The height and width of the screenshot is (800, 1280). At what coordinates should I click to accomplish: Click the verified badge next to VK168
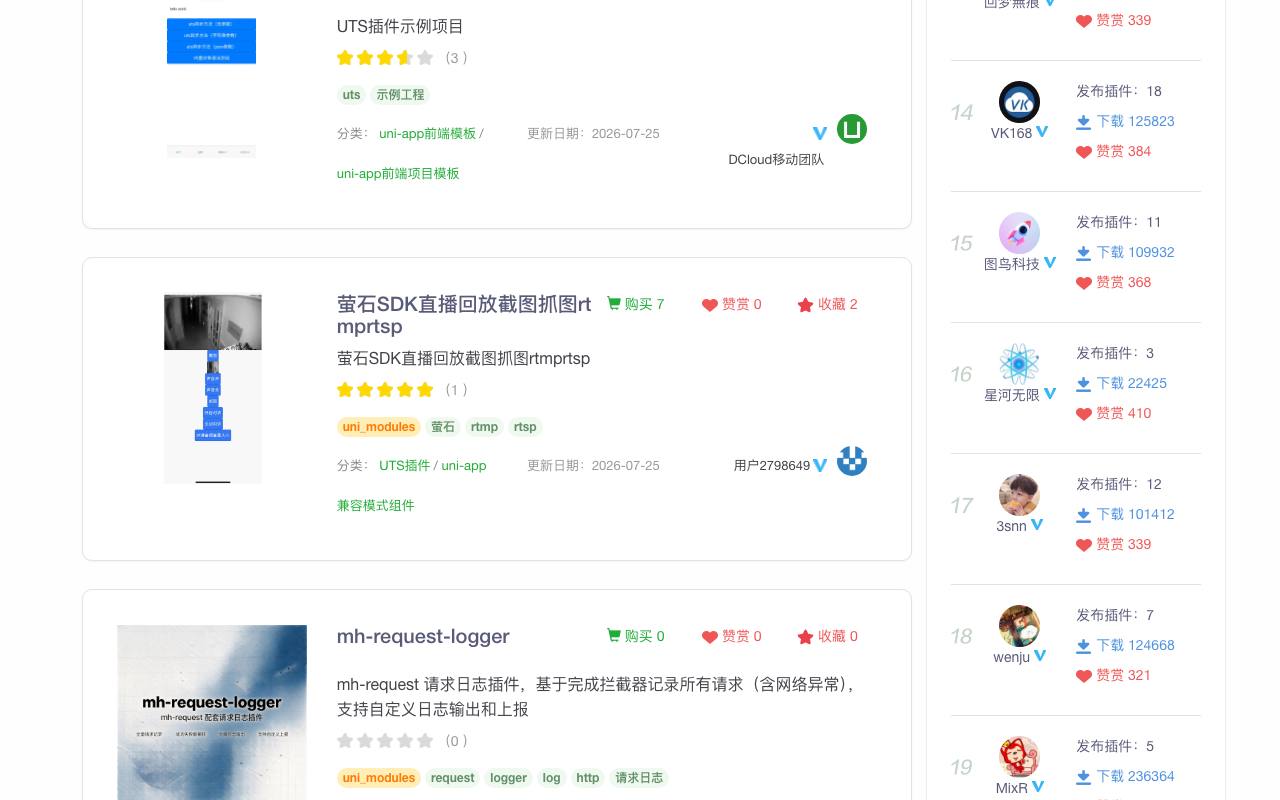click(x=1042, y=132)
